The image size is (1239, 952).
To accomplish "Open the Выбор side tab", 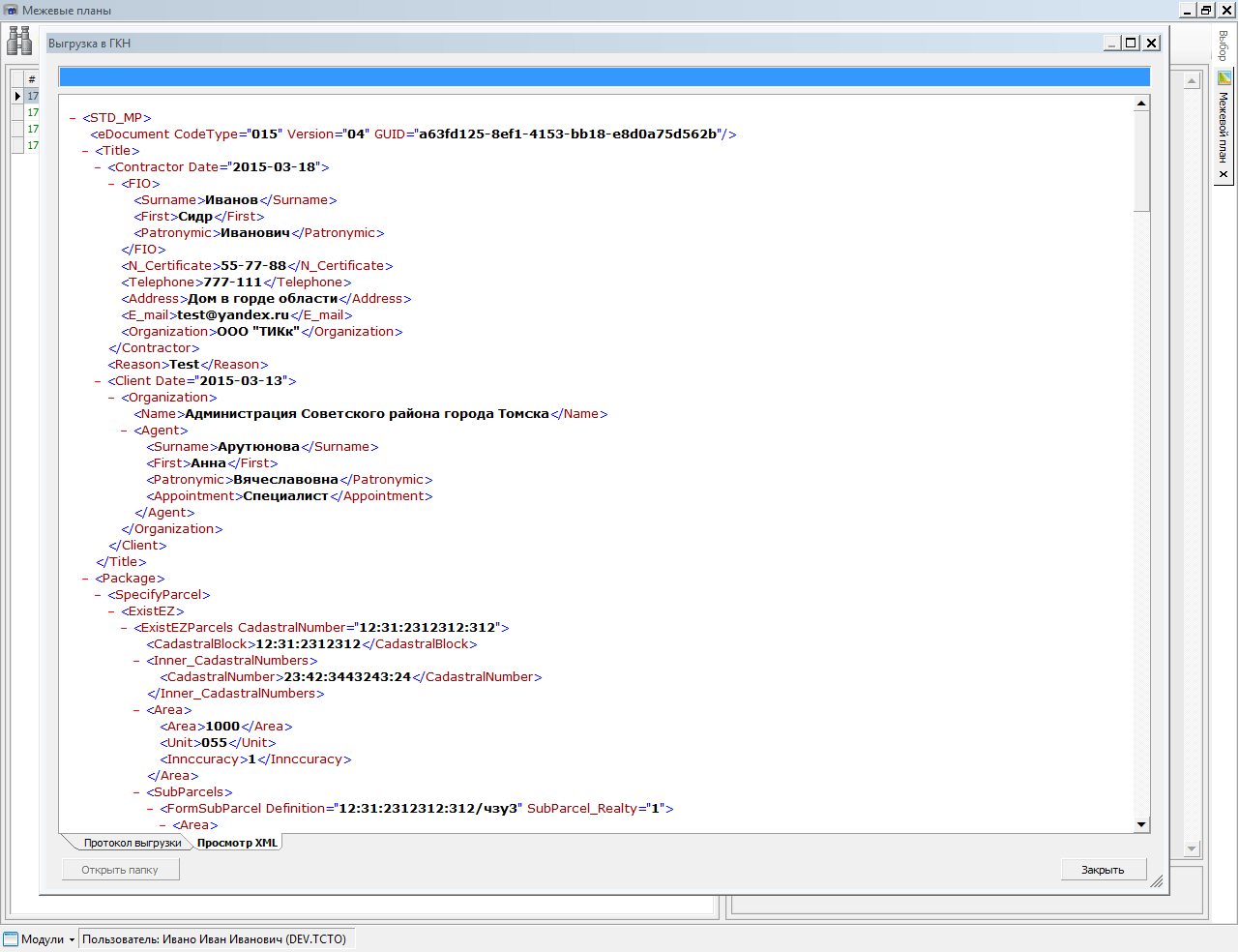I will click(1224, 45).
